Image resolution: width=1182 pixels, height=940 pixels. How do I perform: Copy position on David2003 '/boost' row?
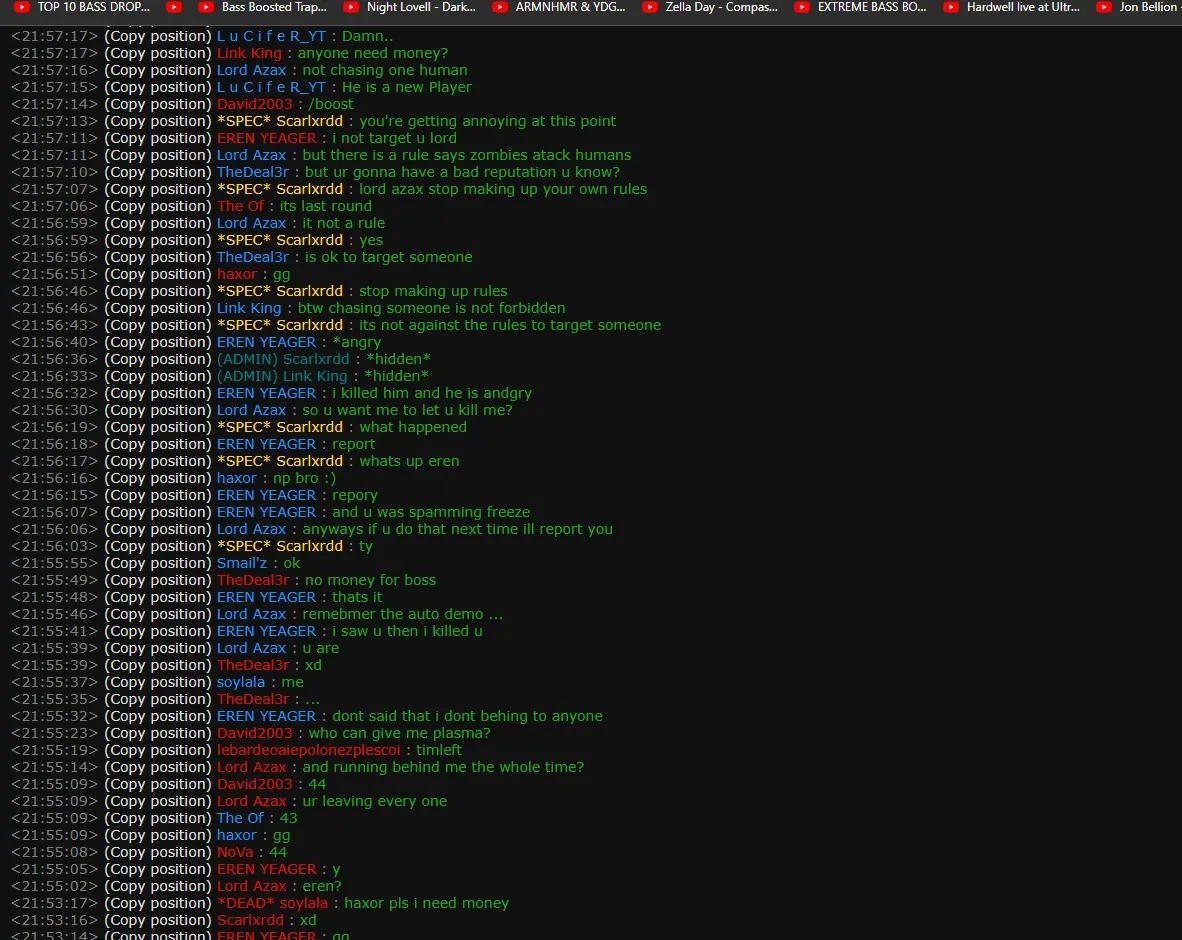tap(158, 104)
